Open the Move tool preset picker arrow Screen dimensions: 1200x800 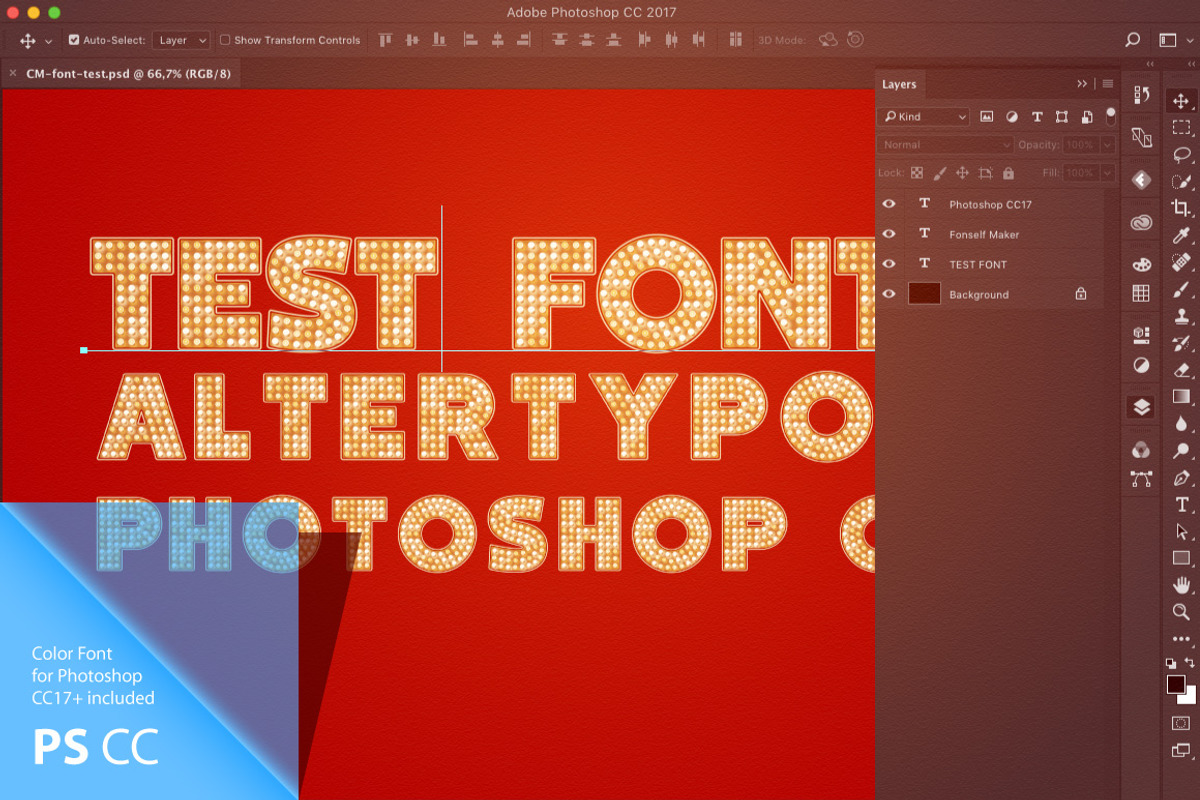click(49, 42)
